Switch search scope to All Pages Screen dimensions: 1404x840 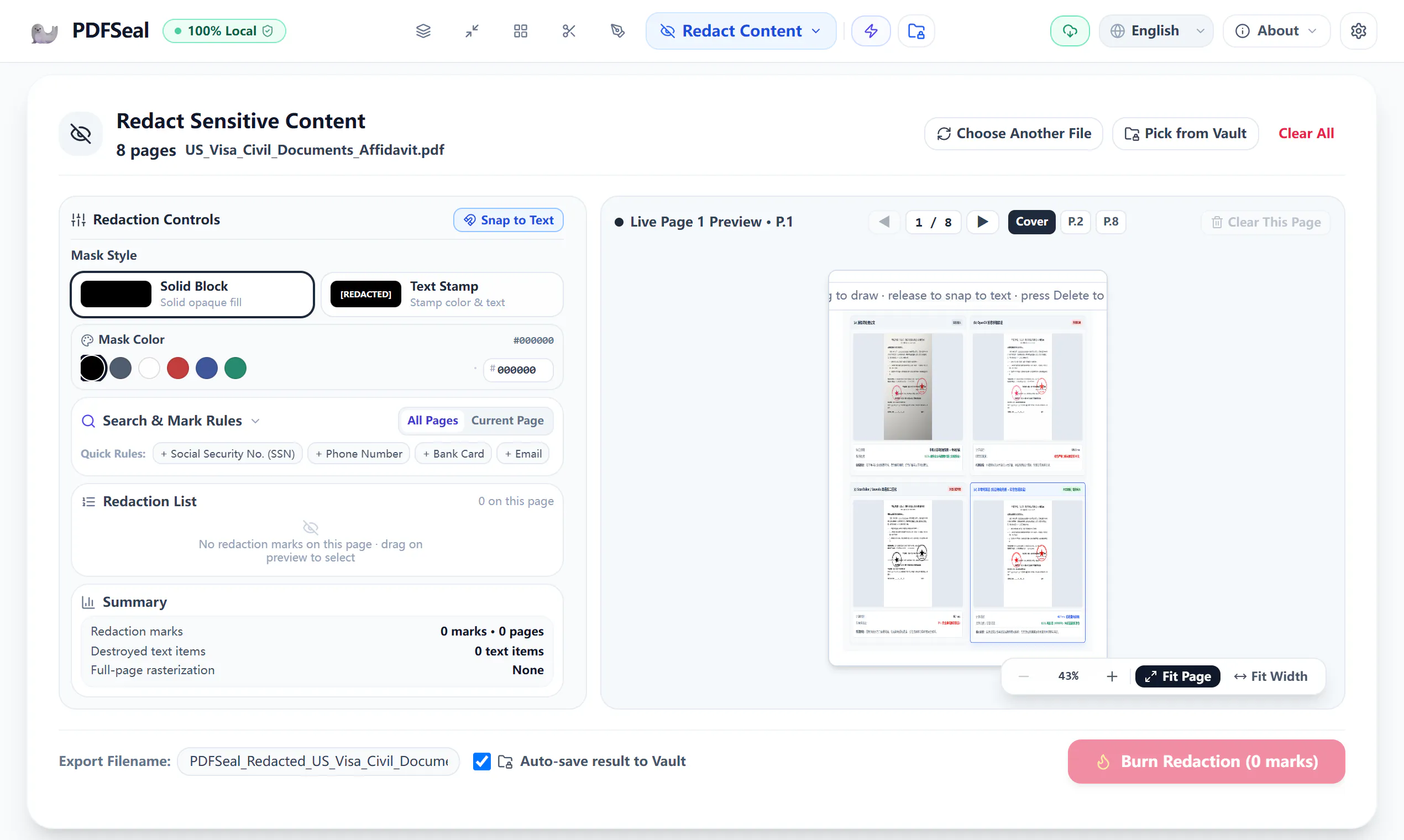[432, 421]
